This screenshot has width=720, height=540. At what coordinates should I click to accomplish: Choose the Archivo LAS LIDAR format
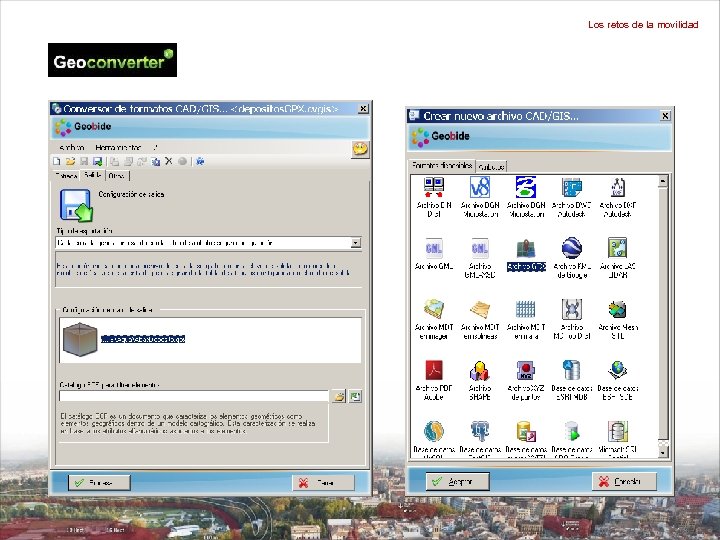point(618,248)
